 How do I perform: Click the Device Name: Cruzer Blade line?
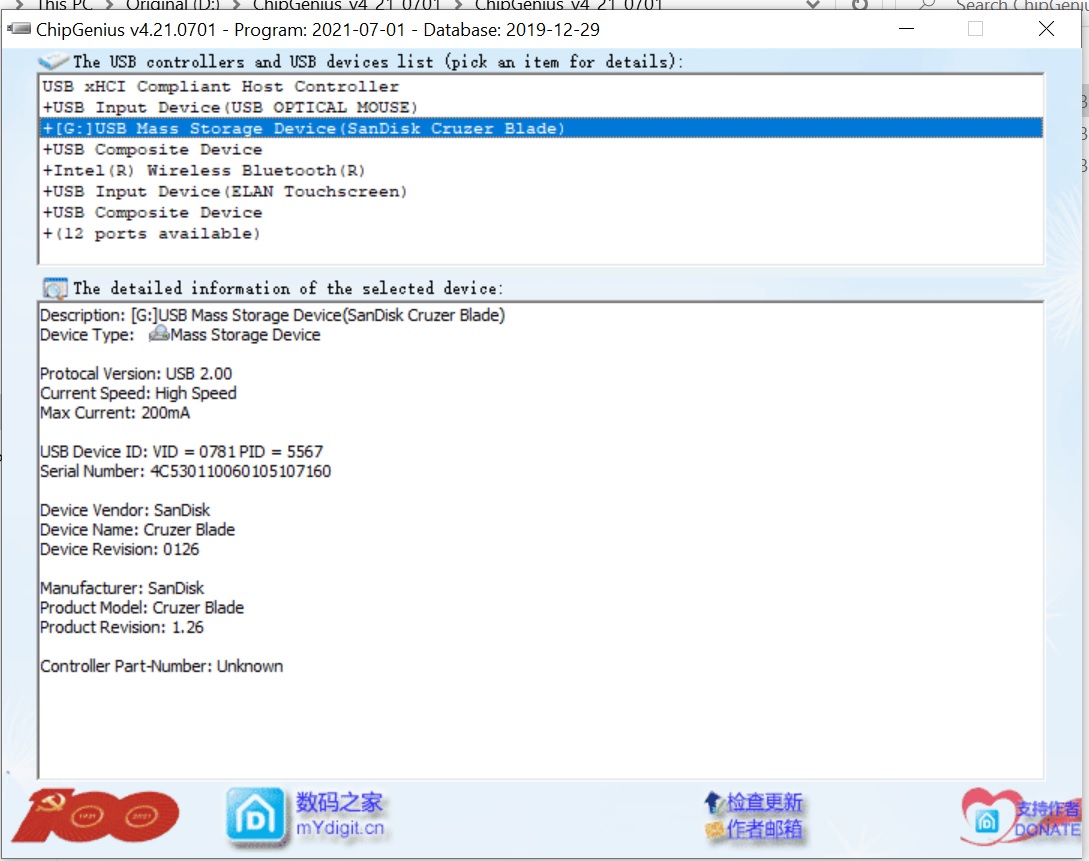[x=138, y=530]
